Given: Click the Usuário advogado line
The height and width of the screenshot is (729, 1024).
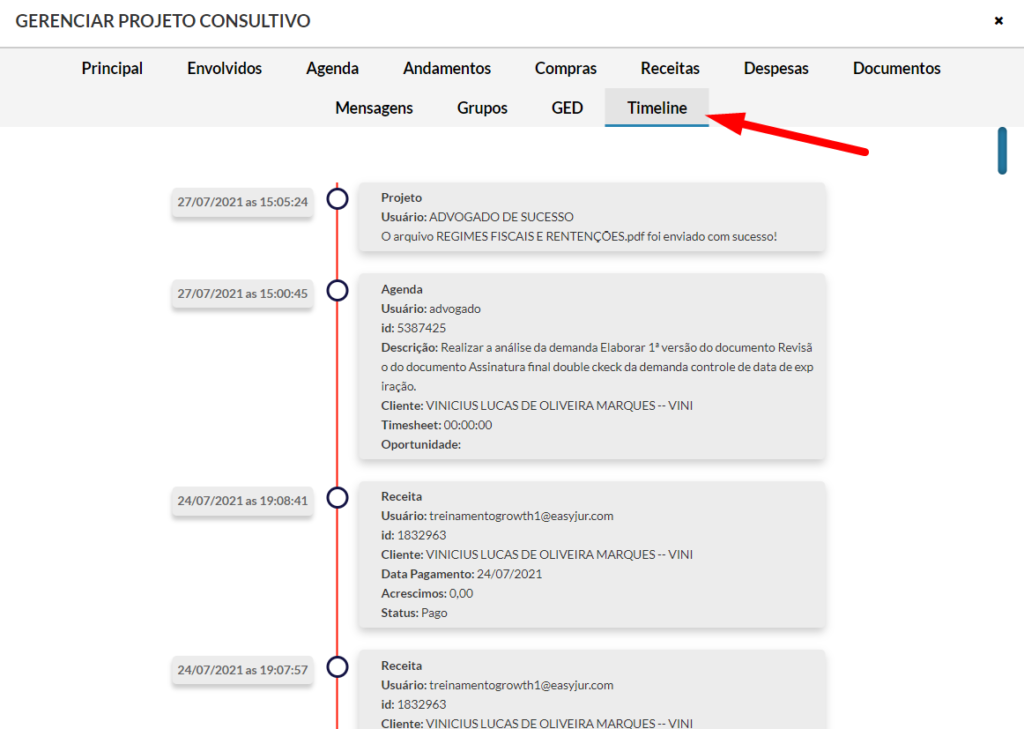Looking at the screenshot, I should 430,309.
